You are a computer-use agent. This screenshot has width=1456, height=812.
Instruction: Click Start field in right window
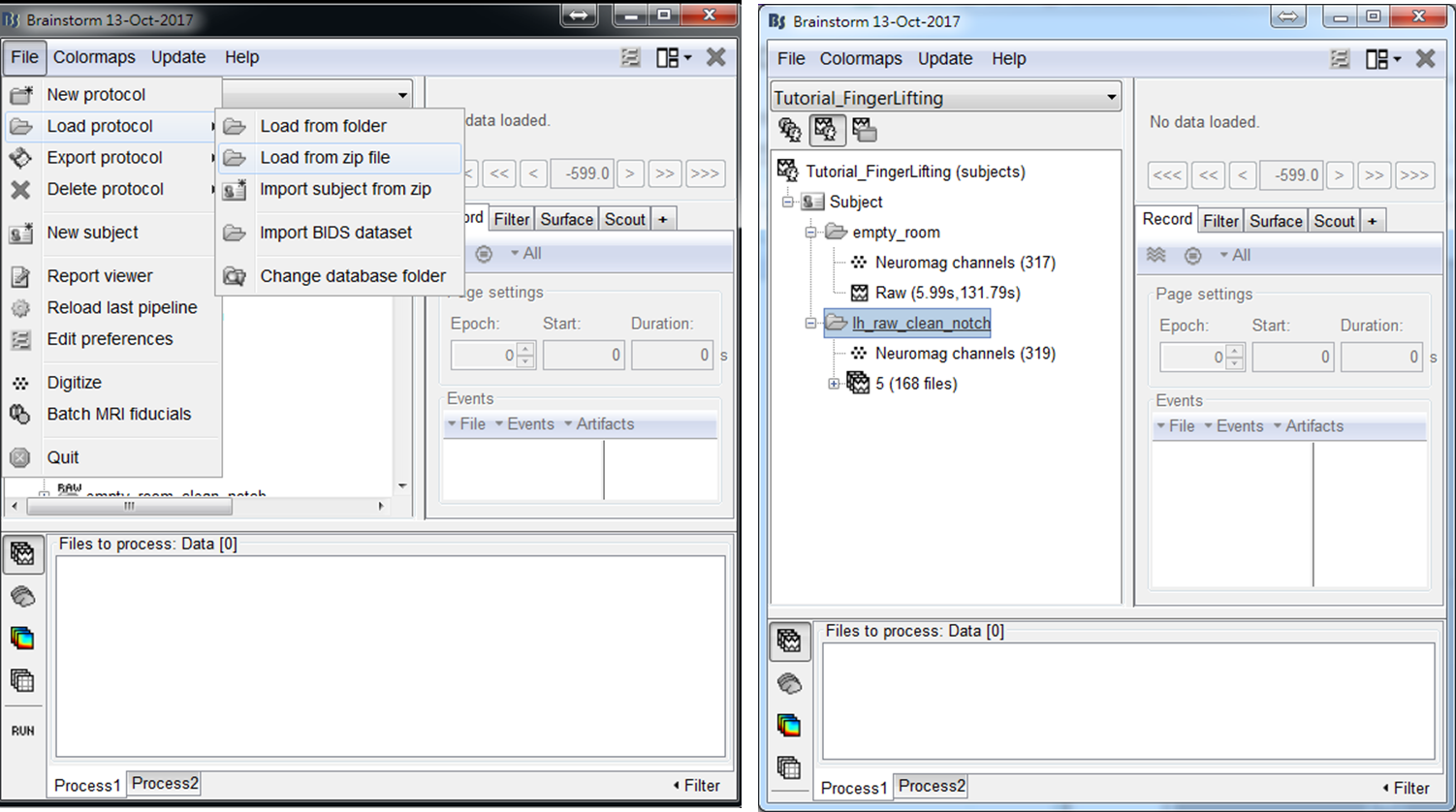(x=1291, y=358)
